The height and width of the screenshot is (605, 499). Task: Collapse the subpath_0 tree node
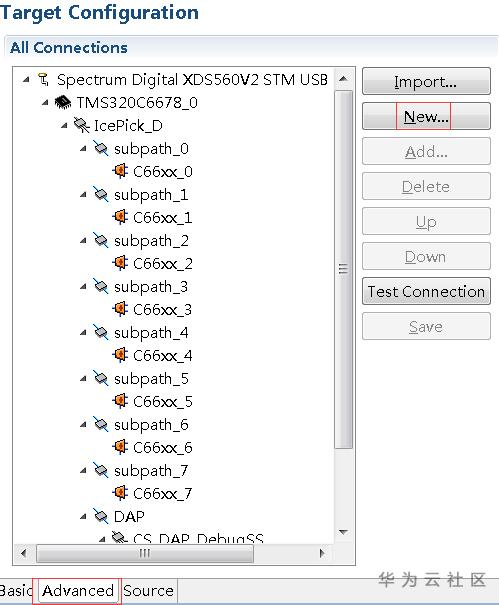[x=83, y=149]
